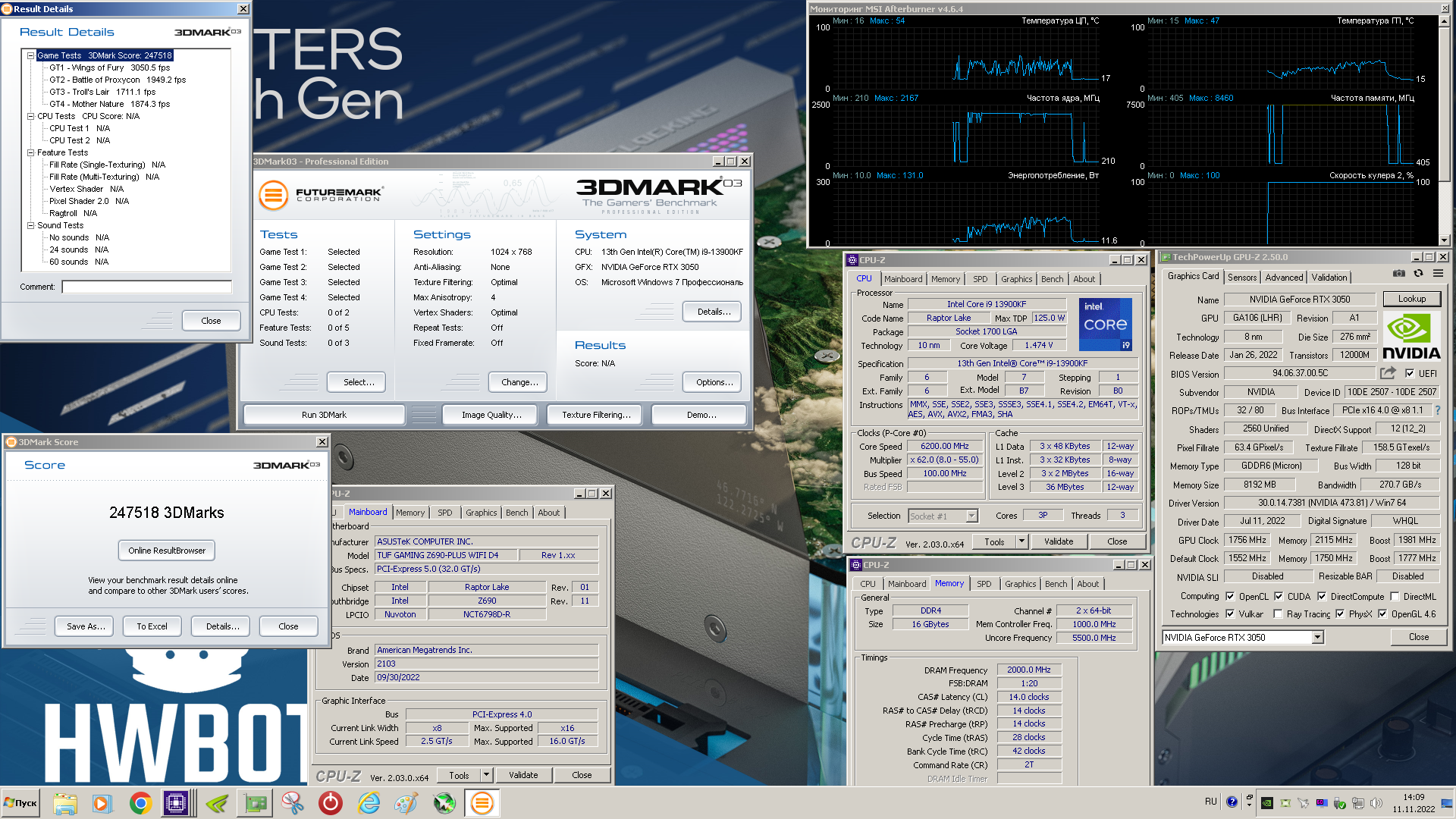Click the Safely Remove Hardware tray icon

pyautogui.click(x=1340, y=803)
